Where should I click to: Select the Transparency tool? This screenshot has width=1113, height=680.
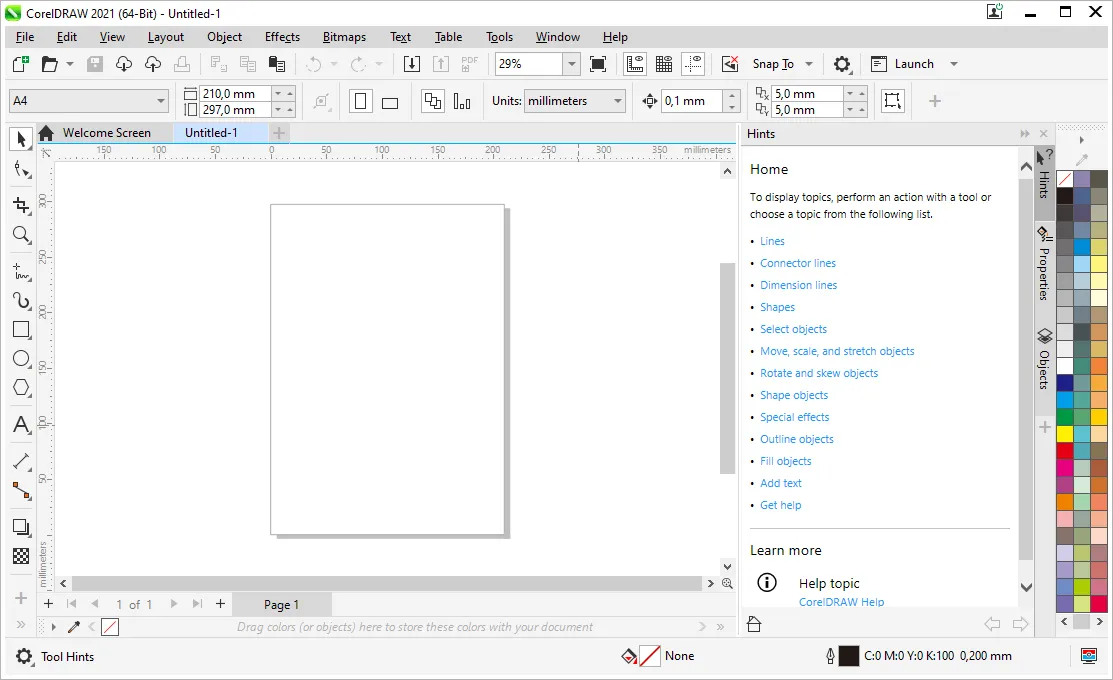[x=21, y=557]
